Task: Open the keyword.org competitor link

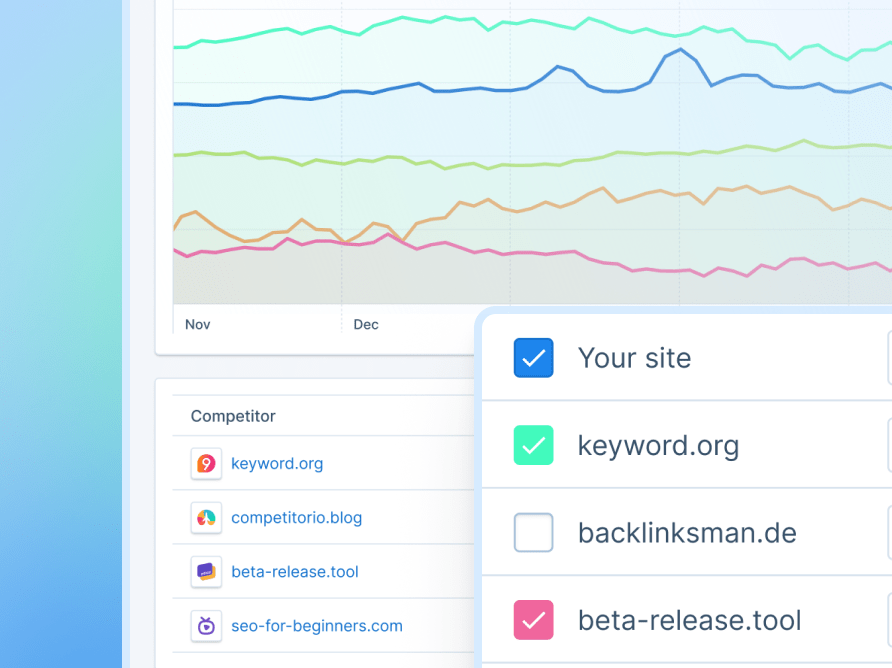Action: [x=277, y=463]
